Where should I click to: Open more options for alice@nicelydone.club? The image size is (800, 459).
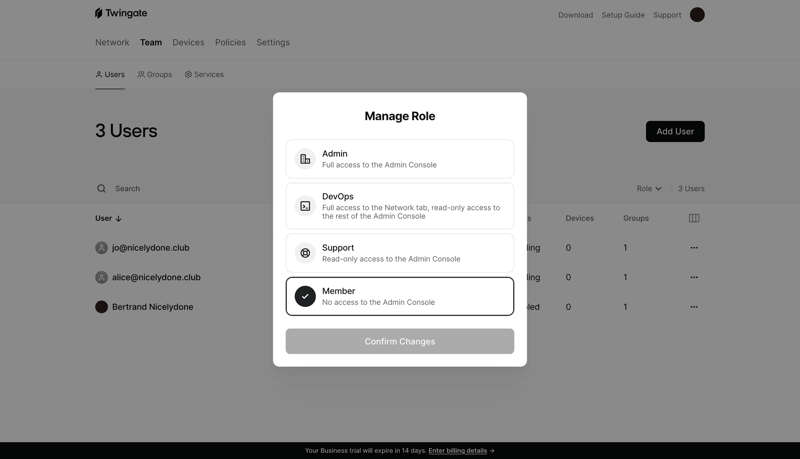click(694, 277)
